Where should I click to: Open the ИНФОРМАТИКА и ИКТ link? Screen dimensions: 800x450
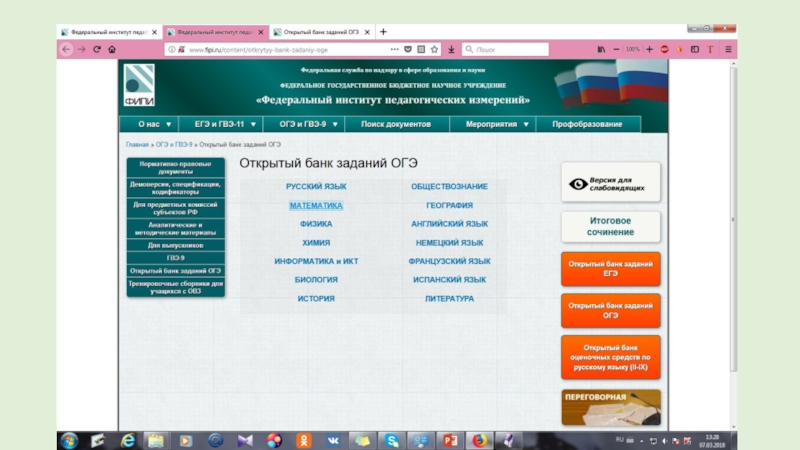coord(316,261)
